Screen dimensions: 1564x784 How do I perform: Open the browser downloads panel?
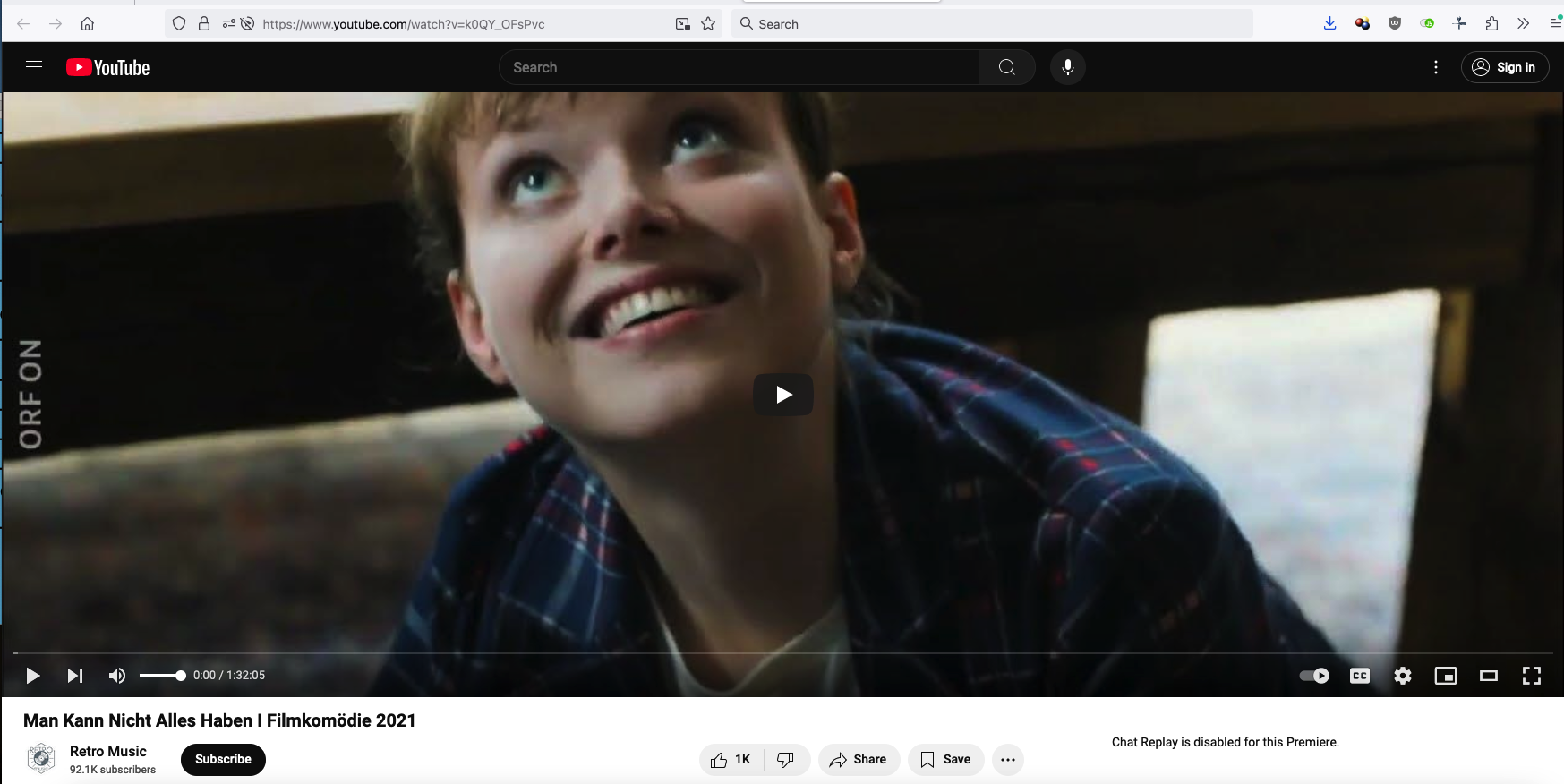(1330, 24)
